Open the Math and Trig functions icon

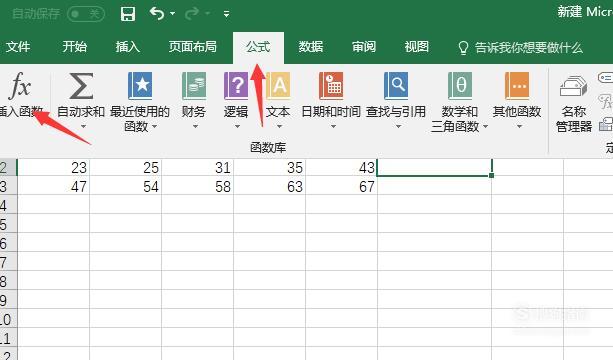click(x=460, y=86)
